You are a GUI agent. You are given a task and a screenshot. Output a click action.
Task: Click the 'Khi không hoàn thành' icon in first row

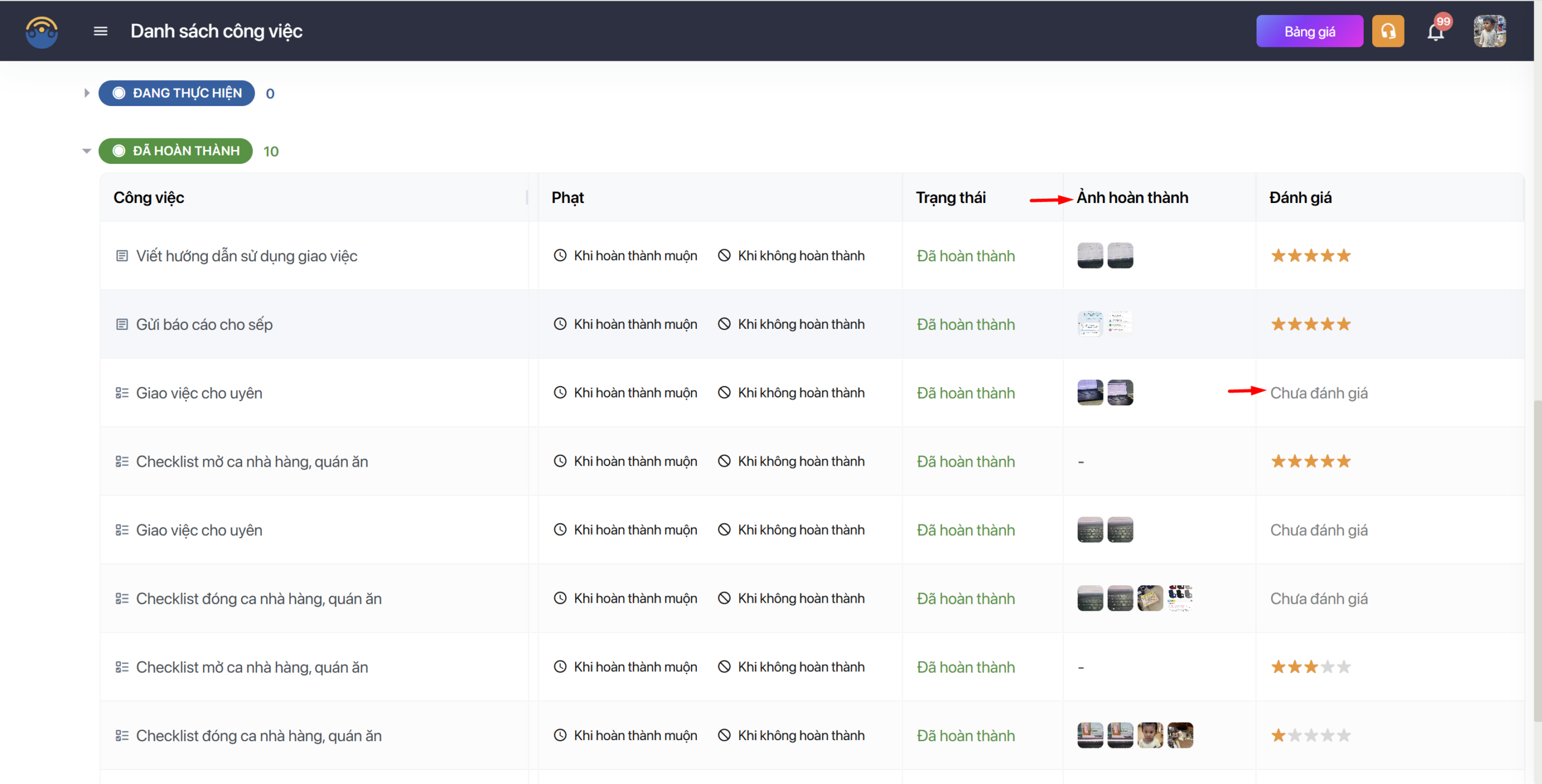(x=724, y=255)
